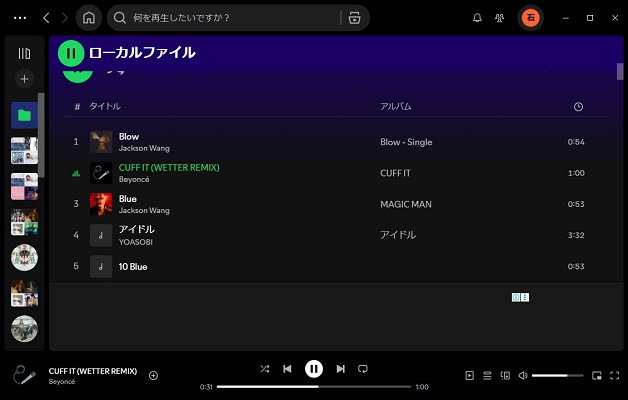Click the Blow - Single album cell
The width and height of the screenshot is (628, 400).
[x=406, y=142]
